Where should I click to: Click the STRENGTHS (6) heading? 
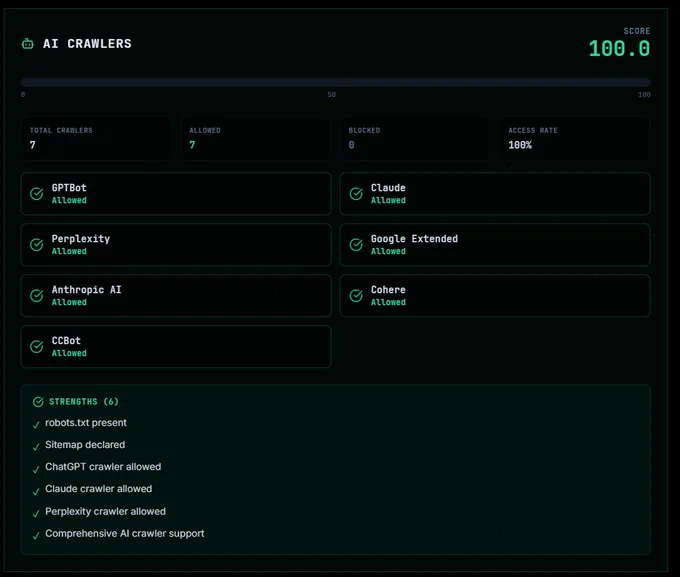pyautogui.click(x=84, y=402)
